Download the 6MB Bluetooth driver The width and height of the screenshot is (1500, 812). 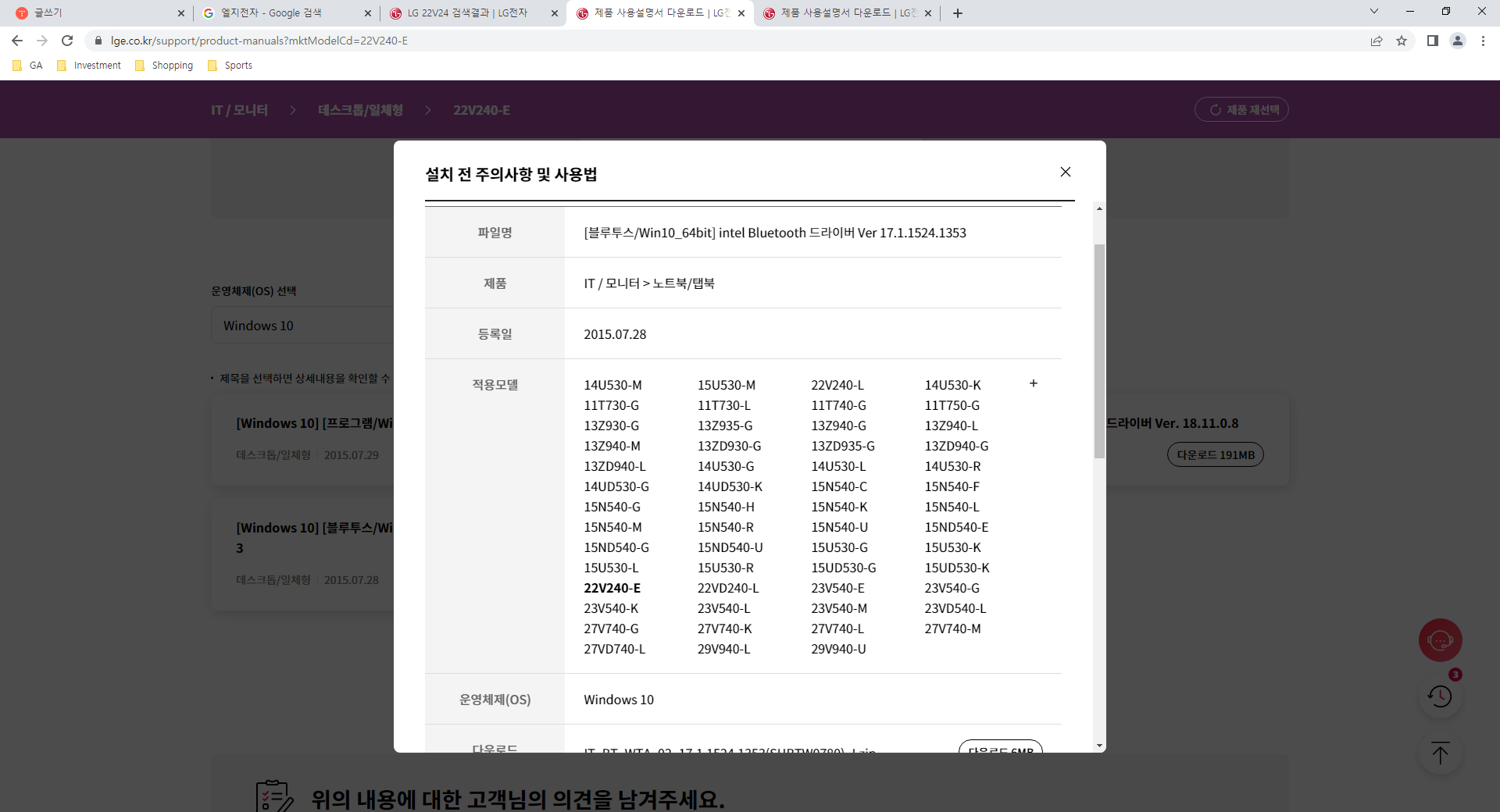tap(1000, 746)
